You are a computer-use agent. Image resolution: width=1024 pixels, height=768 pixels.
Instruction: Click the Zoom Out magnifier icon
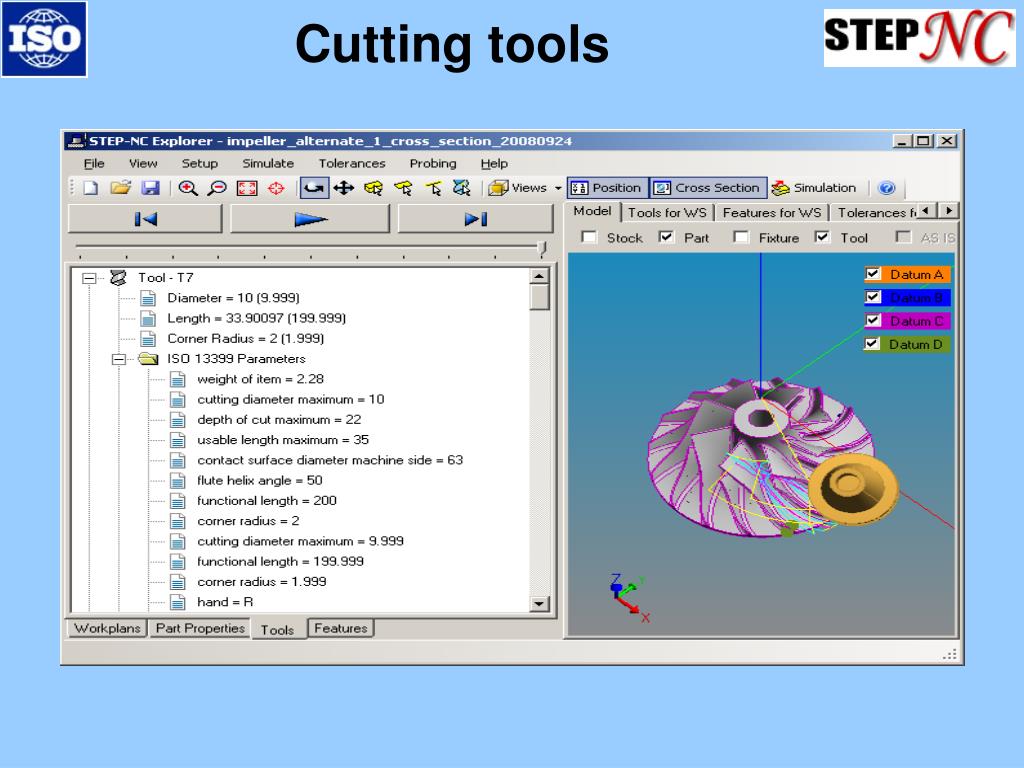pyautogui.click(x=217, y=188)
